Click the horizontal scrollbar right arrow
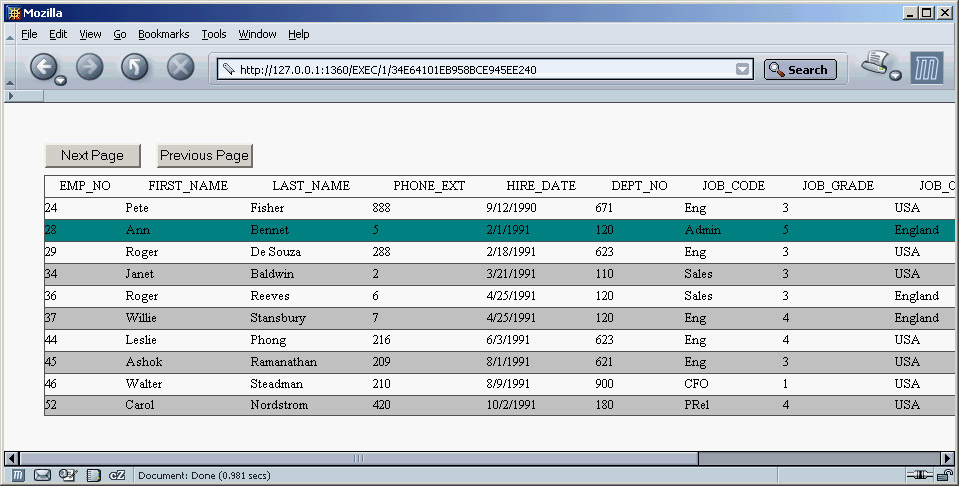 pos(948,458)
